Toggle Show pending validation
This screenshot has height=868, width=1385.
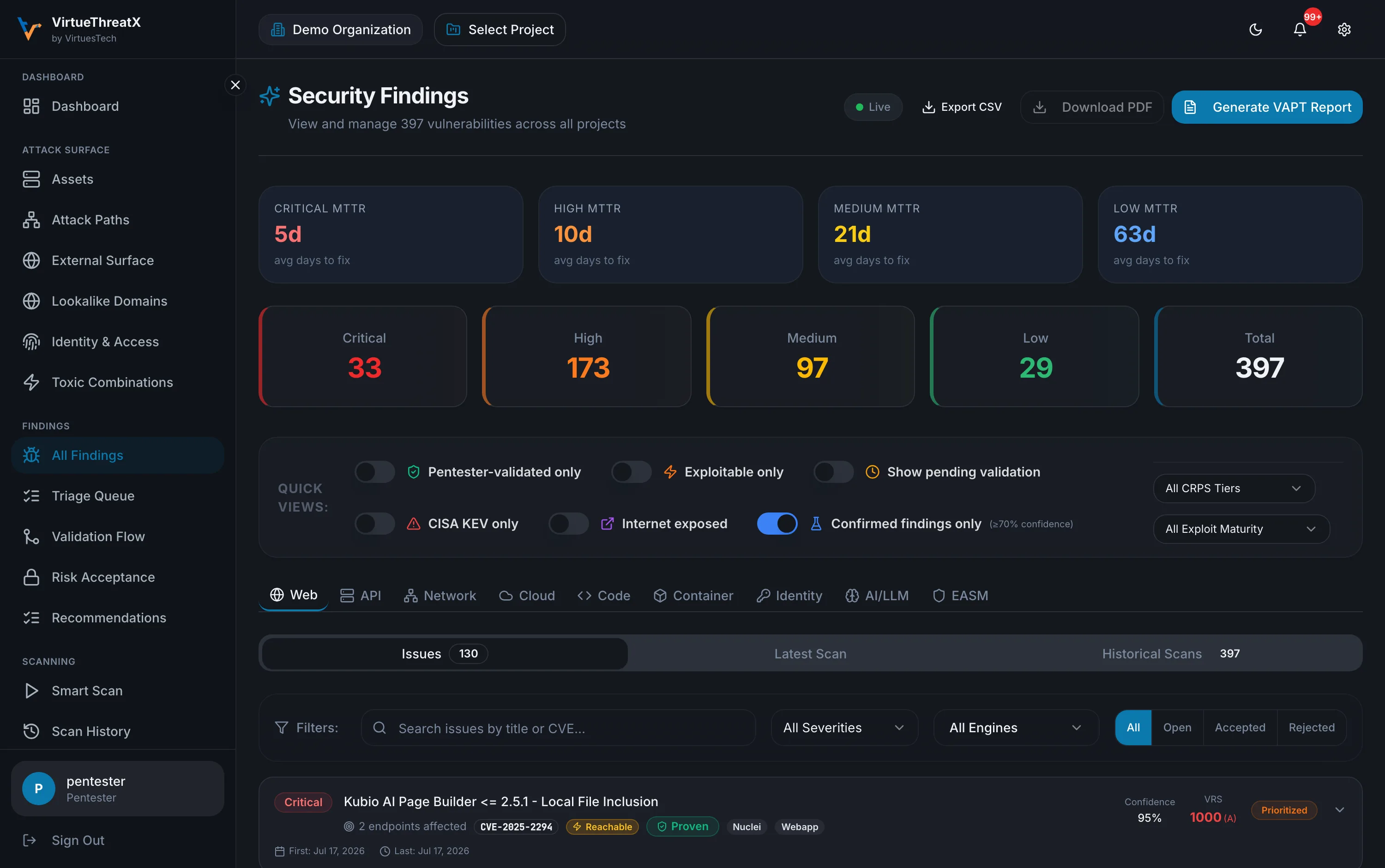click(x=833, y=472)
